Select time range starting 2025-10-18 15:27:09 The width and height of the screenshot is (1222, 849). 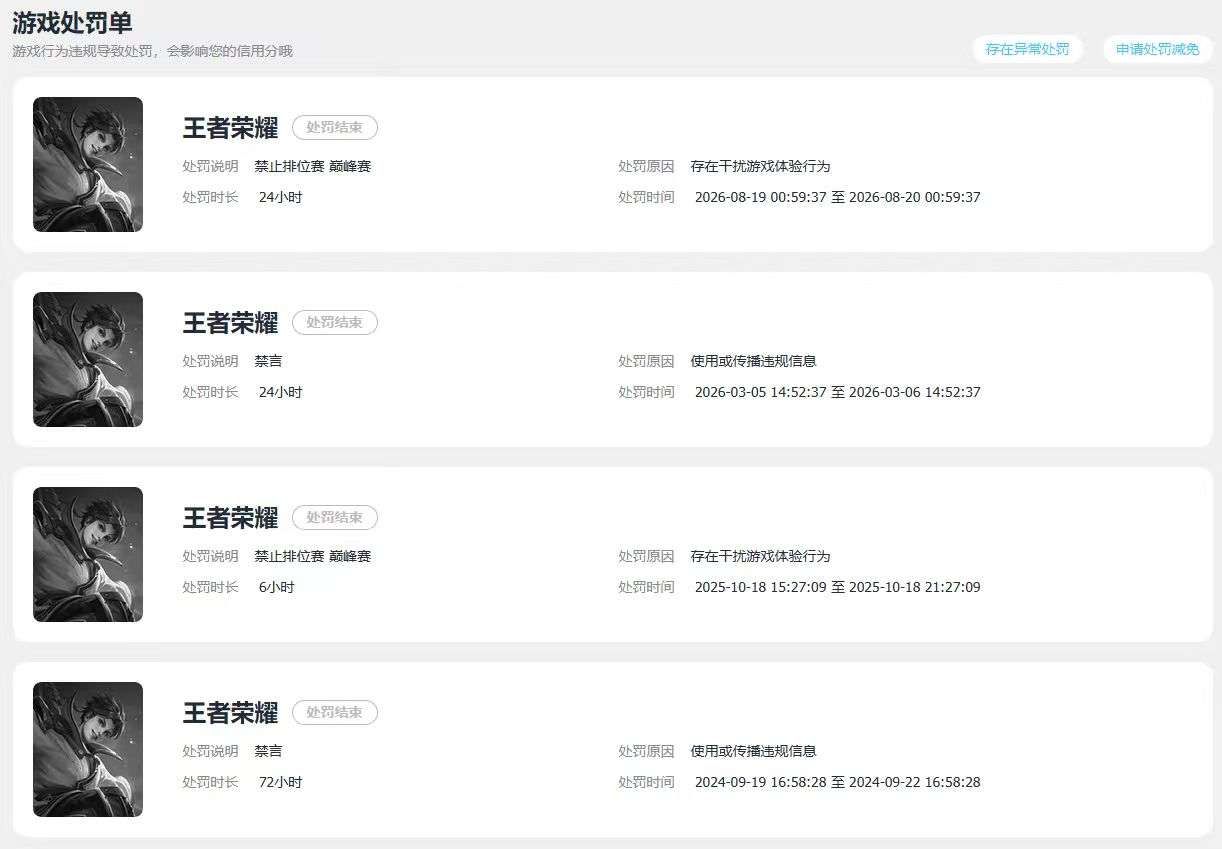(x=838, y=587)
